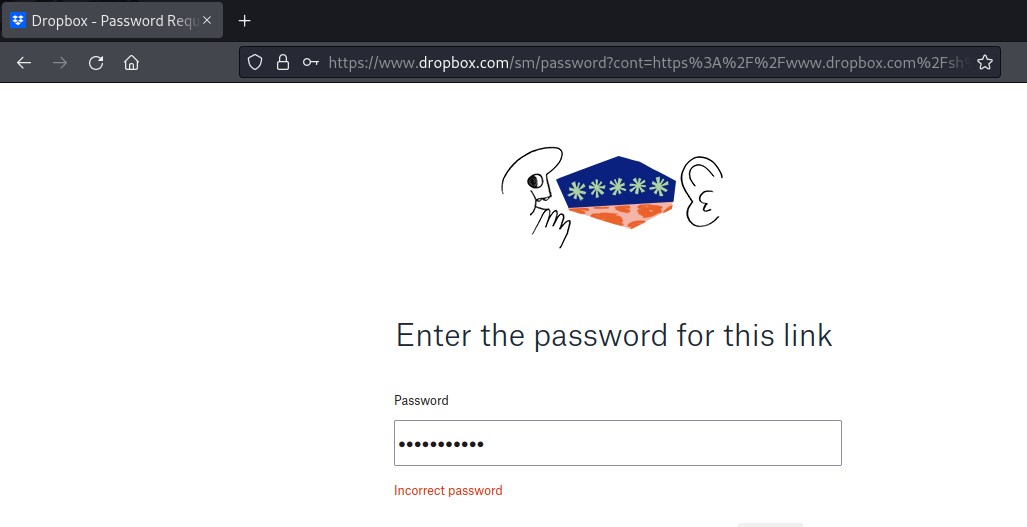
Task: Click the "Enter the password for this link" heading
Action: tap(614, 336)
